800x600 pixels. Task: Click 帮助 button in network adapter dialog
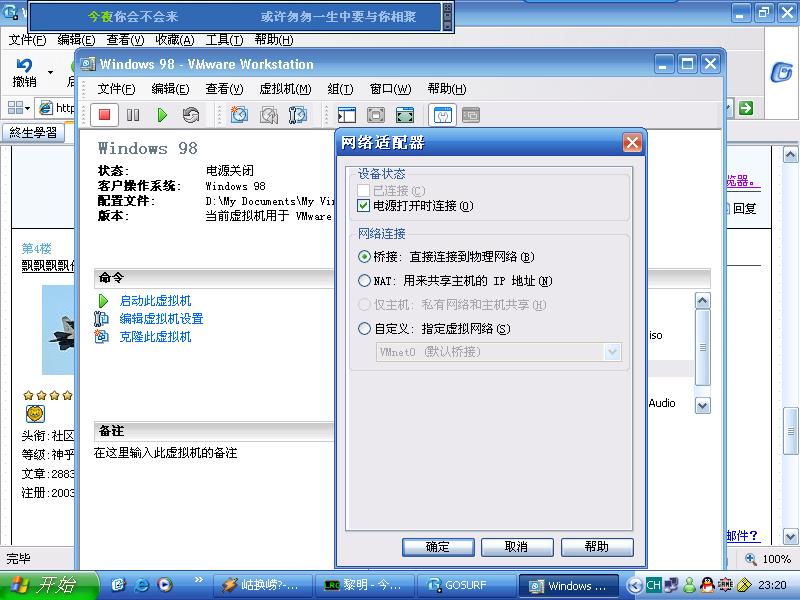(x=597, y=547)
